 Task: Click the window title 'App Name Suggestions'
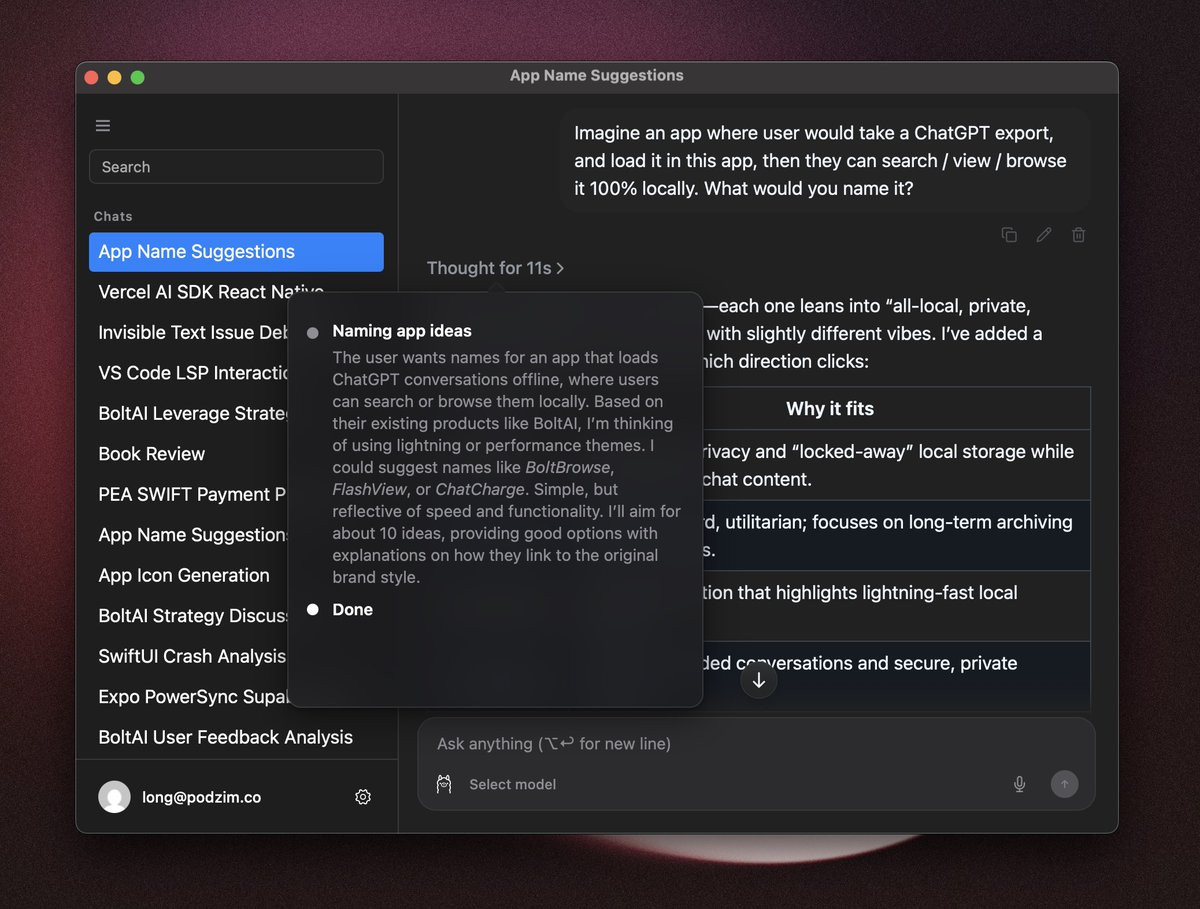click(x=597, y=76)
